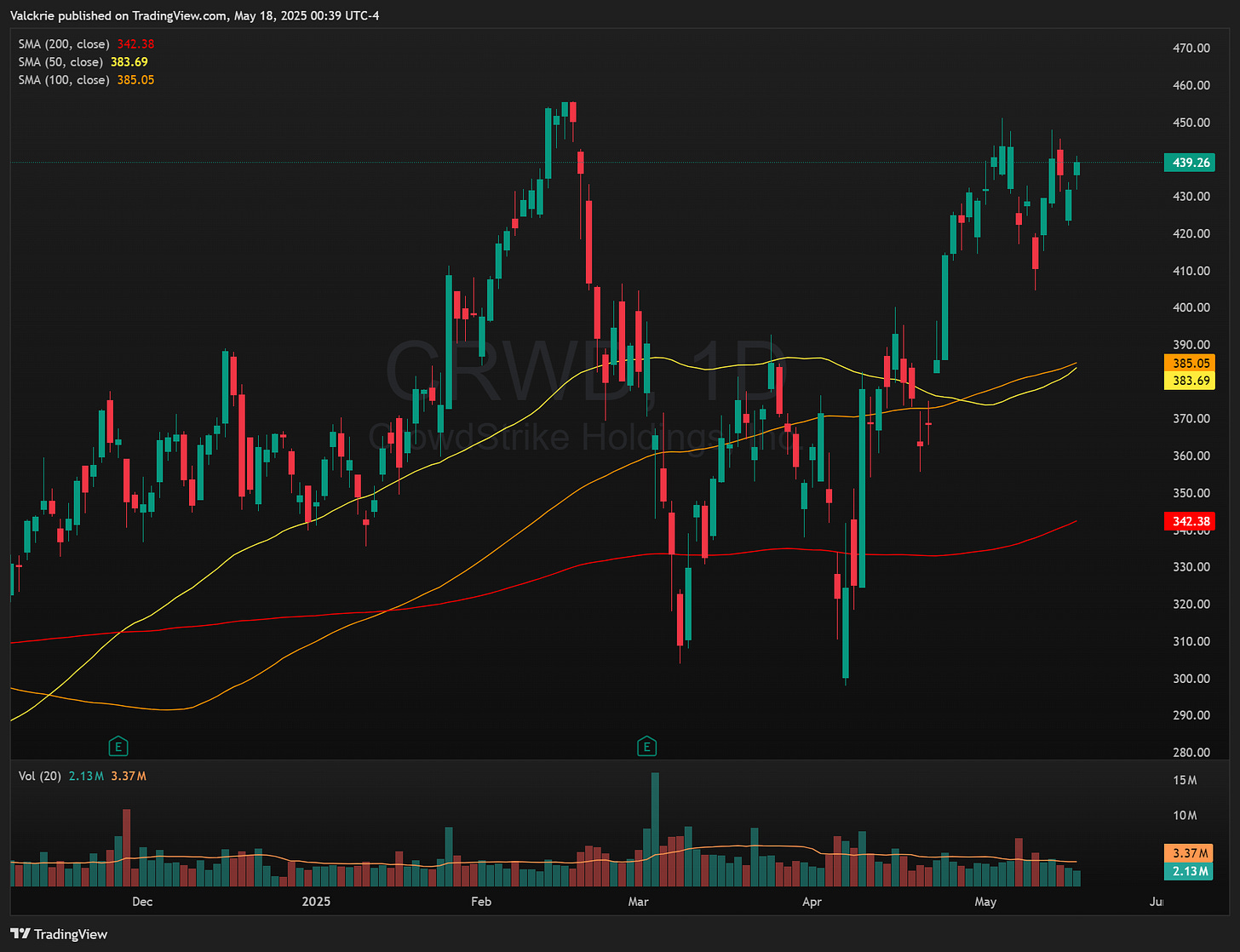Image resolution: width=1240 pixels, height=952 pixels.
Task: Click the 400.00 price scale label
Action: [x=1191, y=307]
